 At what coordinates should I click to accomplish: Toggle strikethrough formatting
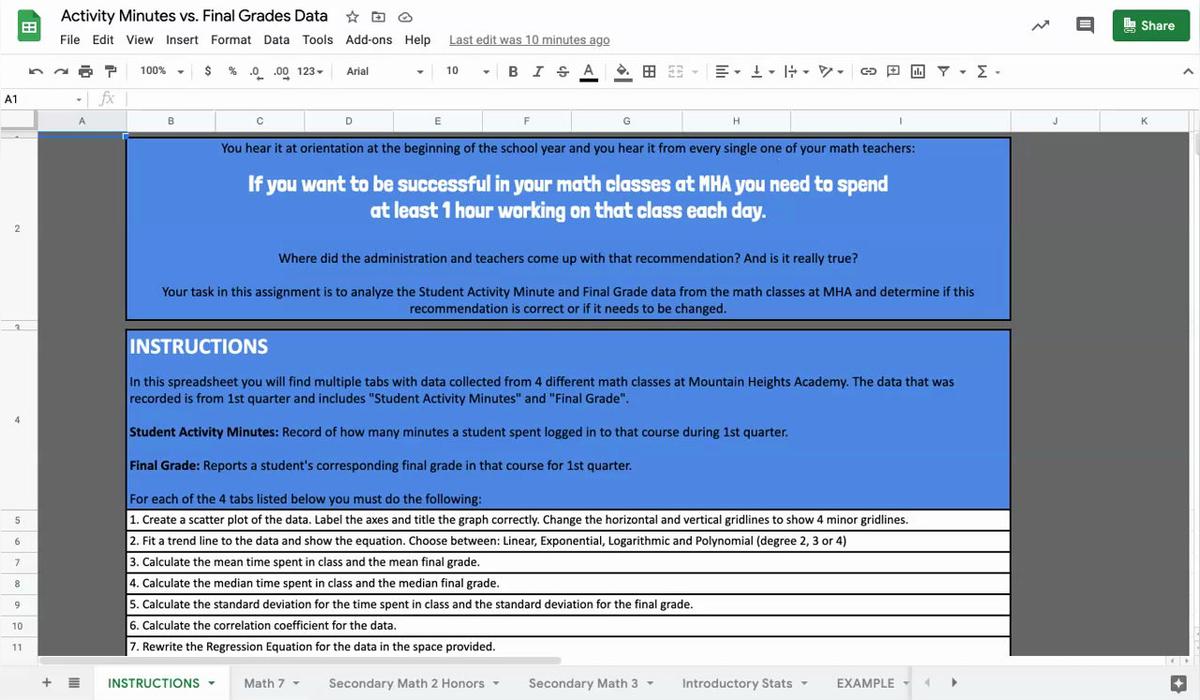coord(562,71)
